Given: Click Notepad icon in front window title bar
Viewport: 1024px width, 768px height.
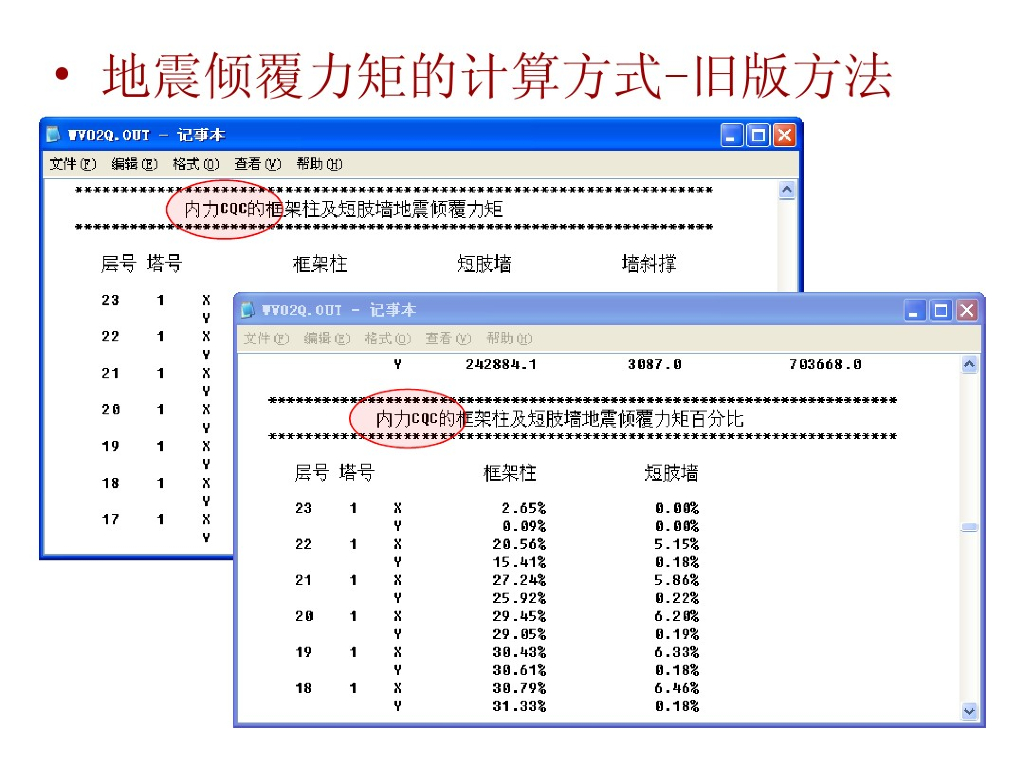Looking at the screenshot, I should point(248,310).
